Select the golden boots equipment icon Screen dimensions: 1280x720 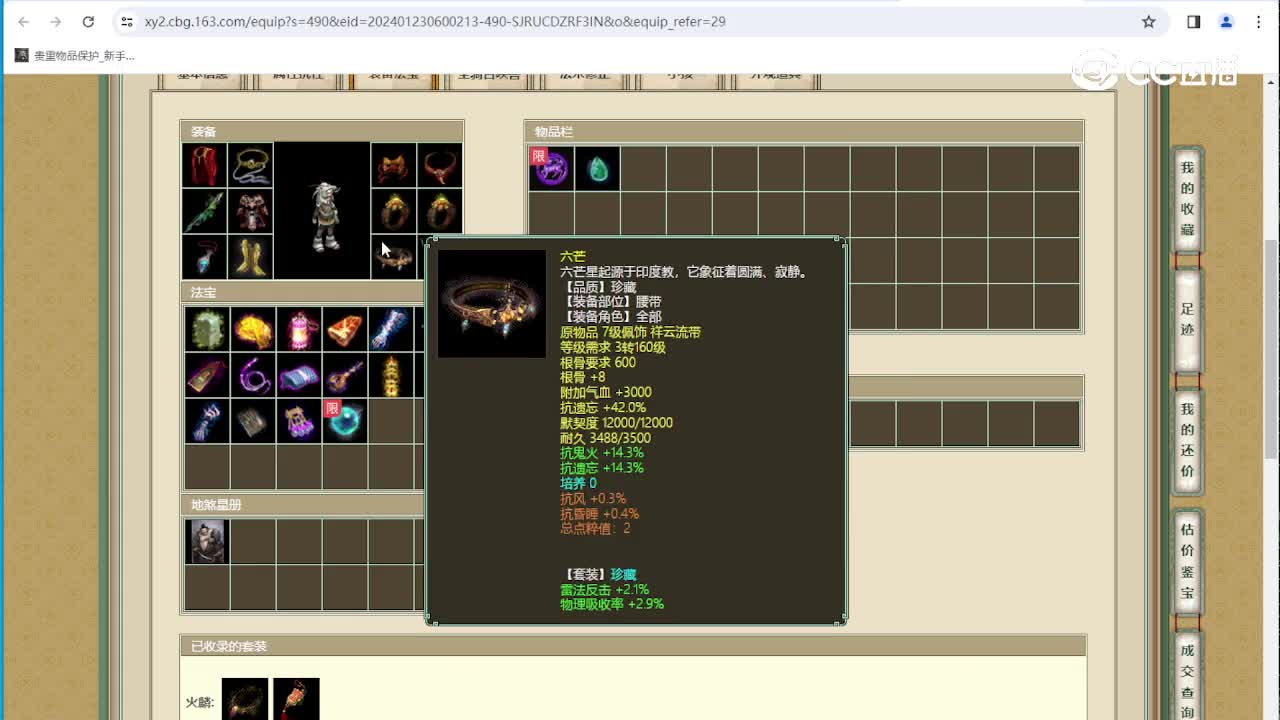[x=250, y=257]
